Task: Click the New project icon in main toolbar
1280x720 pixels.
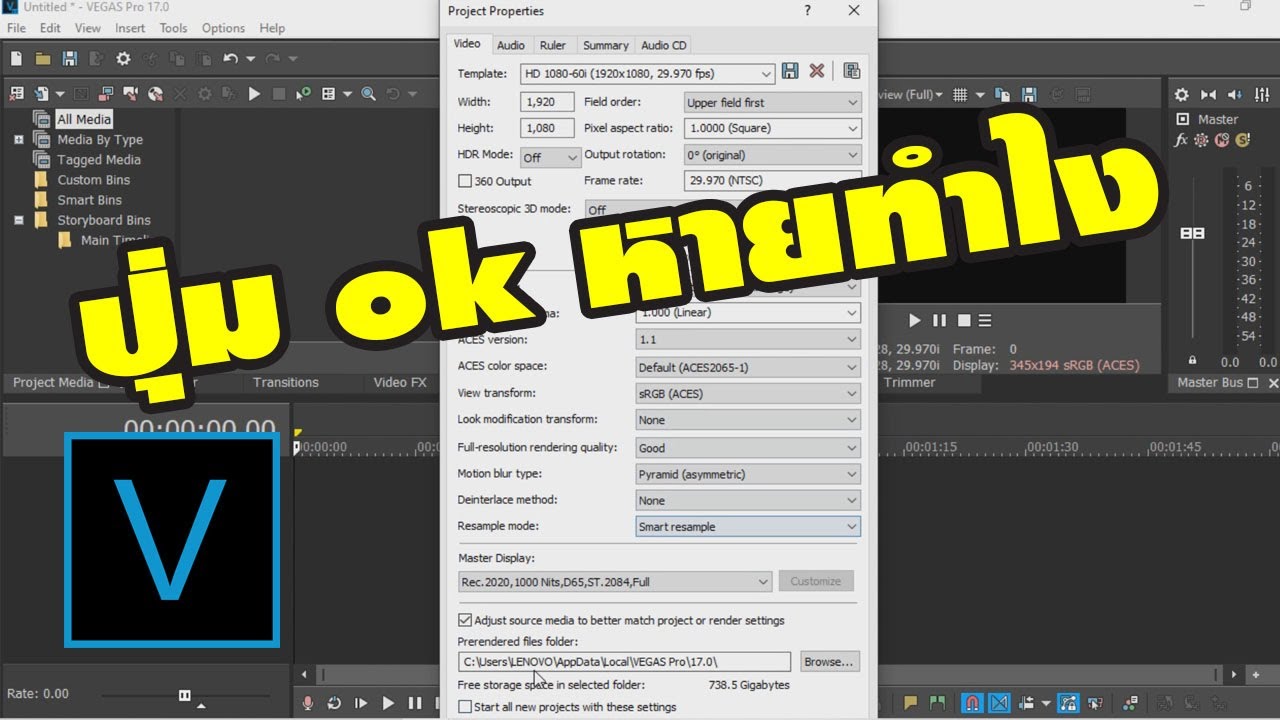Action: [17, 59]
